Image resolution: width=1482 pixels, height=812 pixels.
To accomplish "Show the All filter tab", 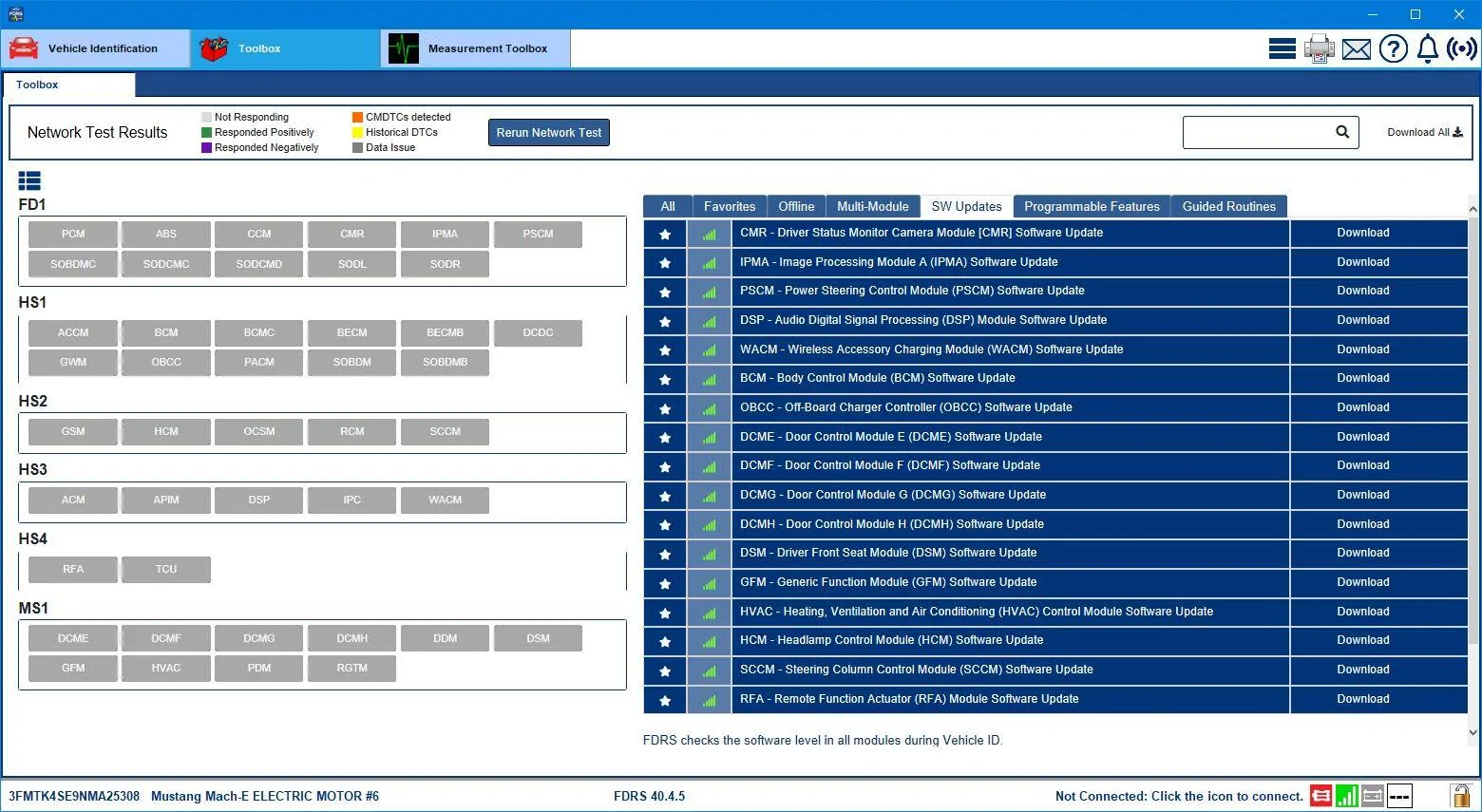I will (x=668, y=206).
